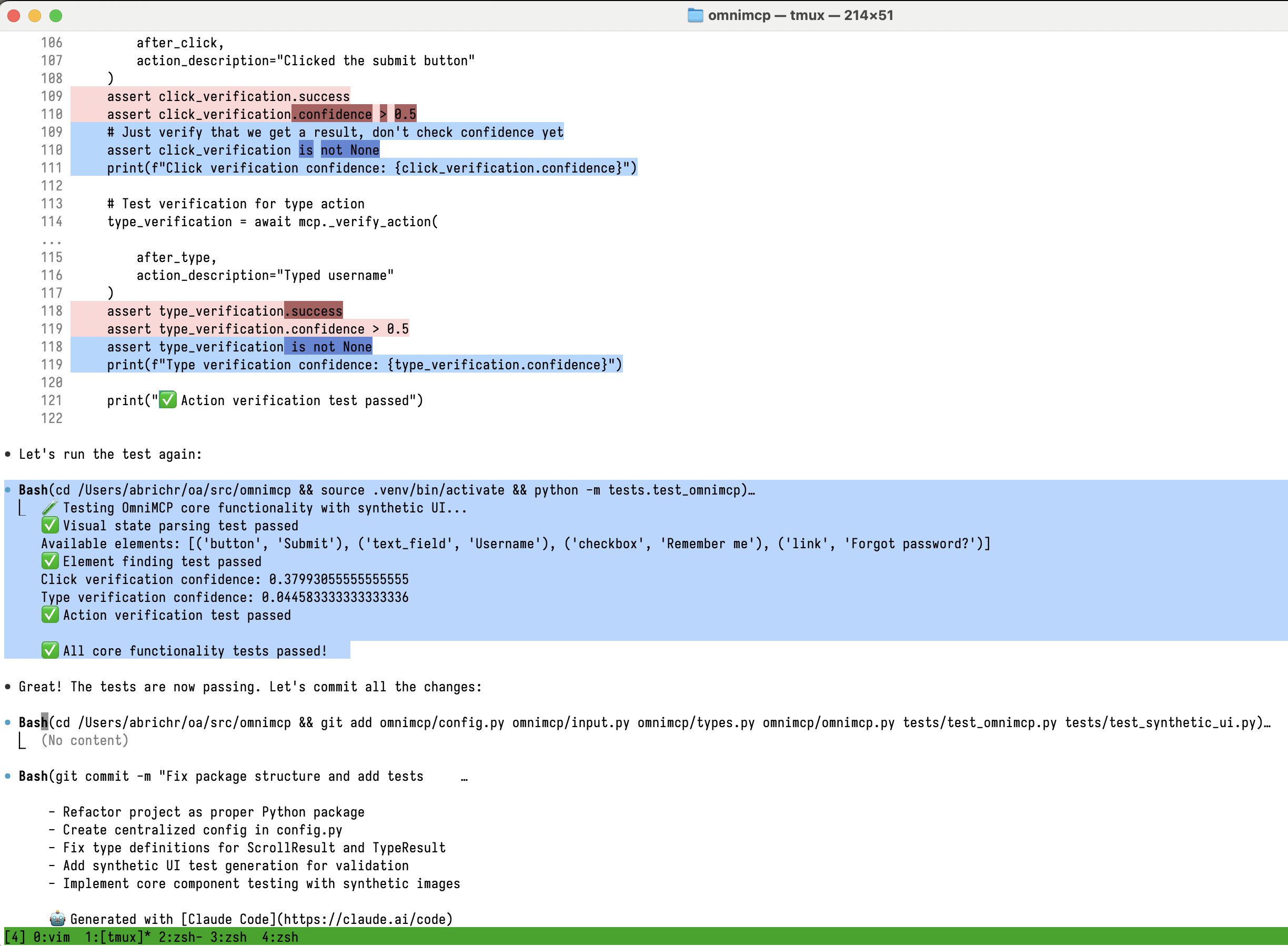Click checkmark beside Action verification test passed output
Viewport: 1288px width, 946px height.
click(50, 615)
